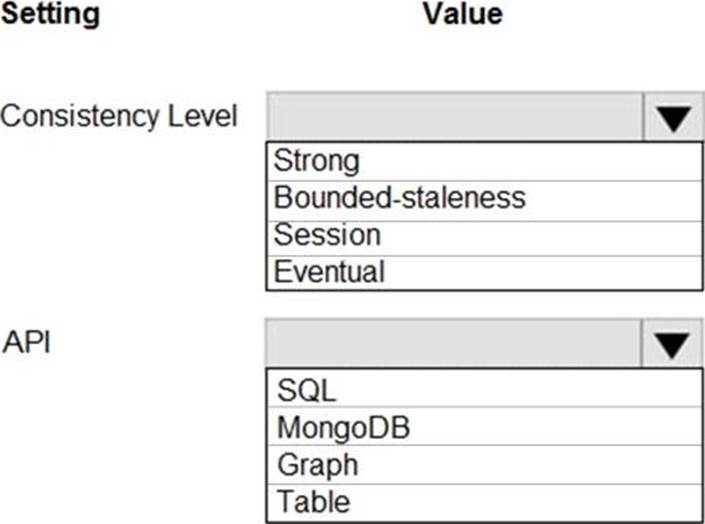Click the Consistency Level label
The height and width of the screenshot is (524, 705).
119,117
